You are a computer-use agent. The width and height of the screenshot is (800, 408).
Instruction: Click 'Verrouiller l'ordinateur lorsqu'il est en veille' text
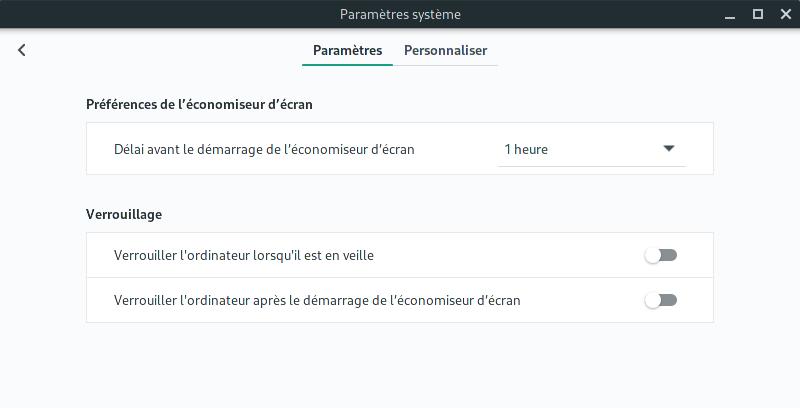coord(244,255)
